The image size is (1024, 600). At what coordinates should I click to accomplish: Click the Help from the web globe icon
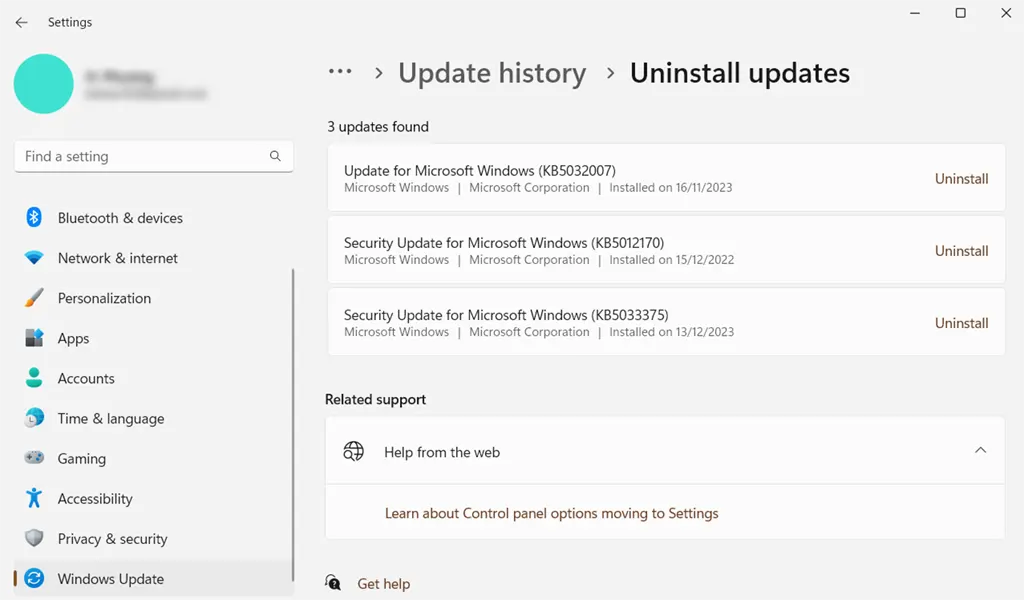[x=353, y=451]
